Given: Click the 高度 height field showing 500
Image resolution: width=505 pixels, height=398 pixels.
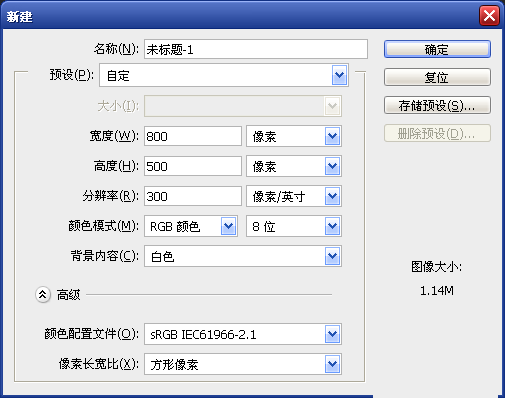Looking at the screenshot, I should [x=193, y=166].
